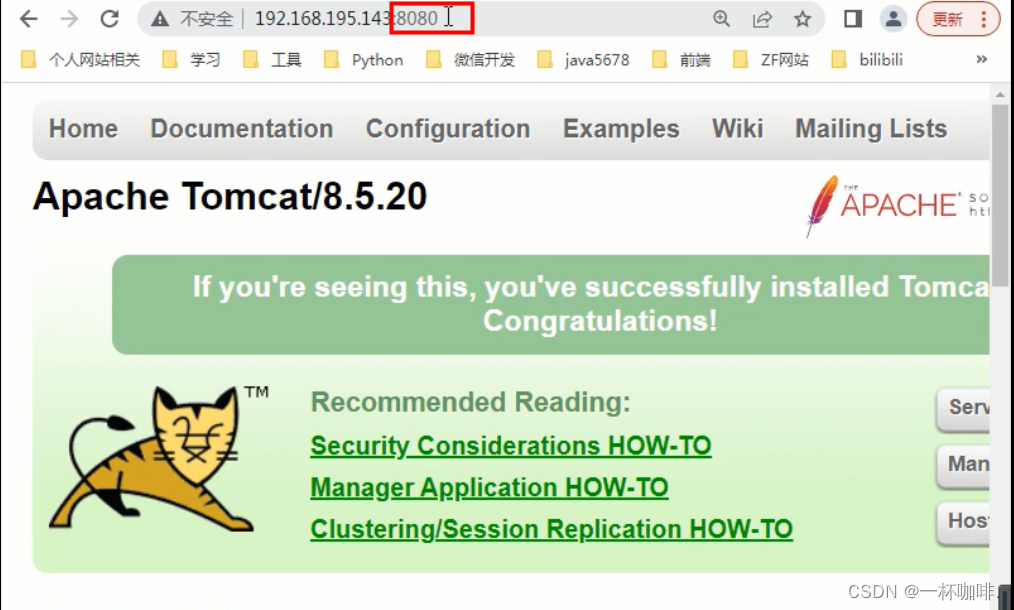Select Wiki in Tomcat navigation

pos(737,129)
